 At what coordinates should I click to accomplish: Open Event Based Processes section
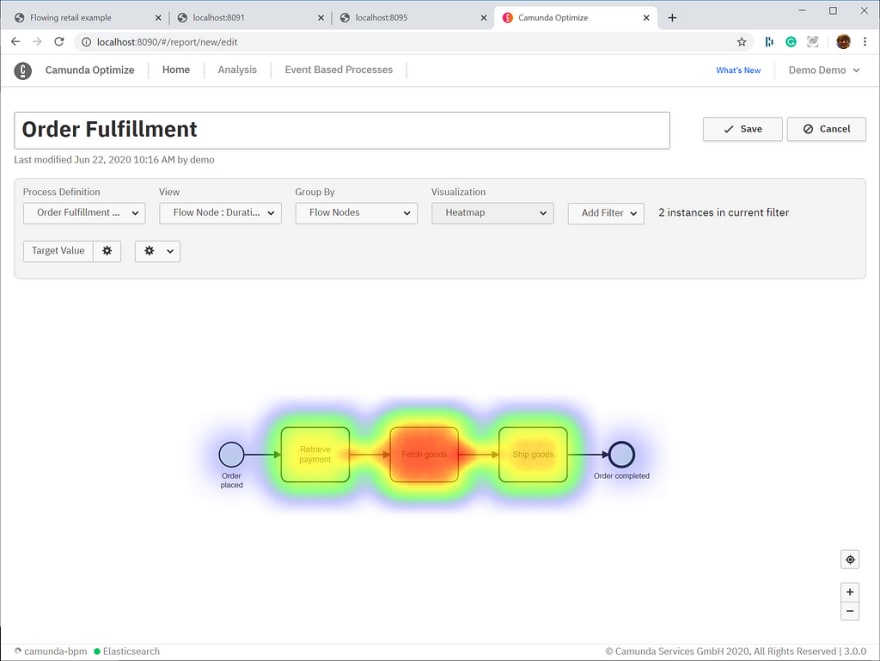tap(338, 70)
